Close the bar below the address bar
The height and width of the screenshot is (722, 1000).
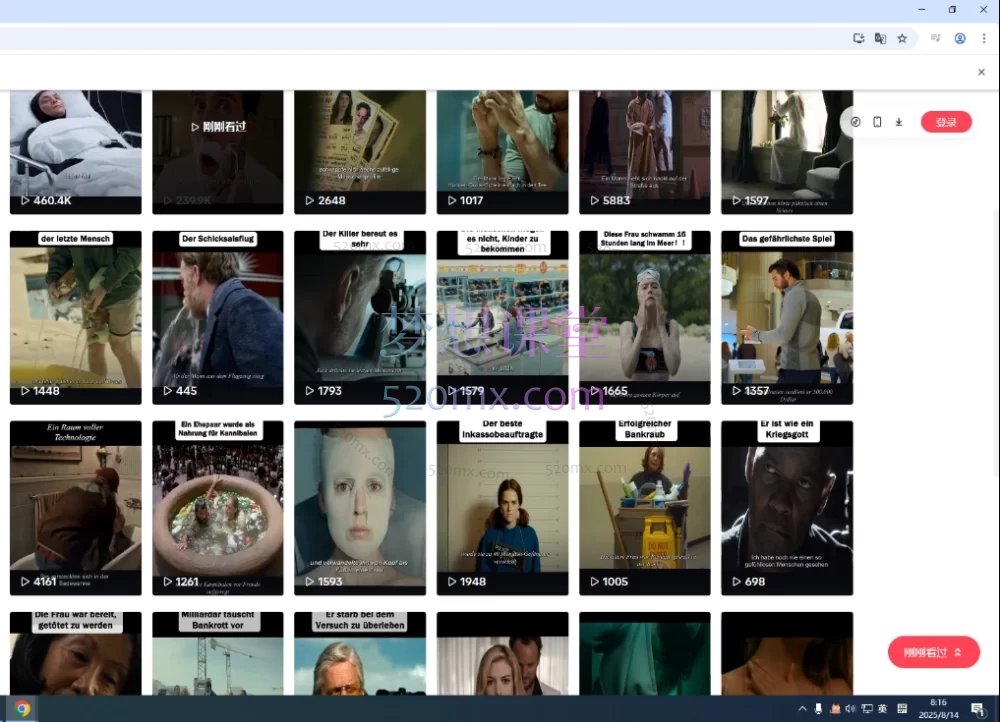[x=981, y=72]
